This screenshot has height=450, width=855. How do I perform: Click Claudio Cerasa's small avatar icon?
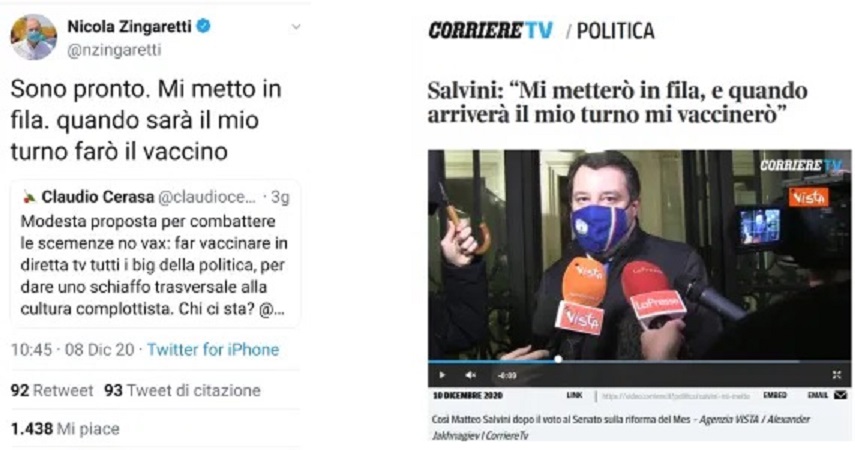click(29, 197)
